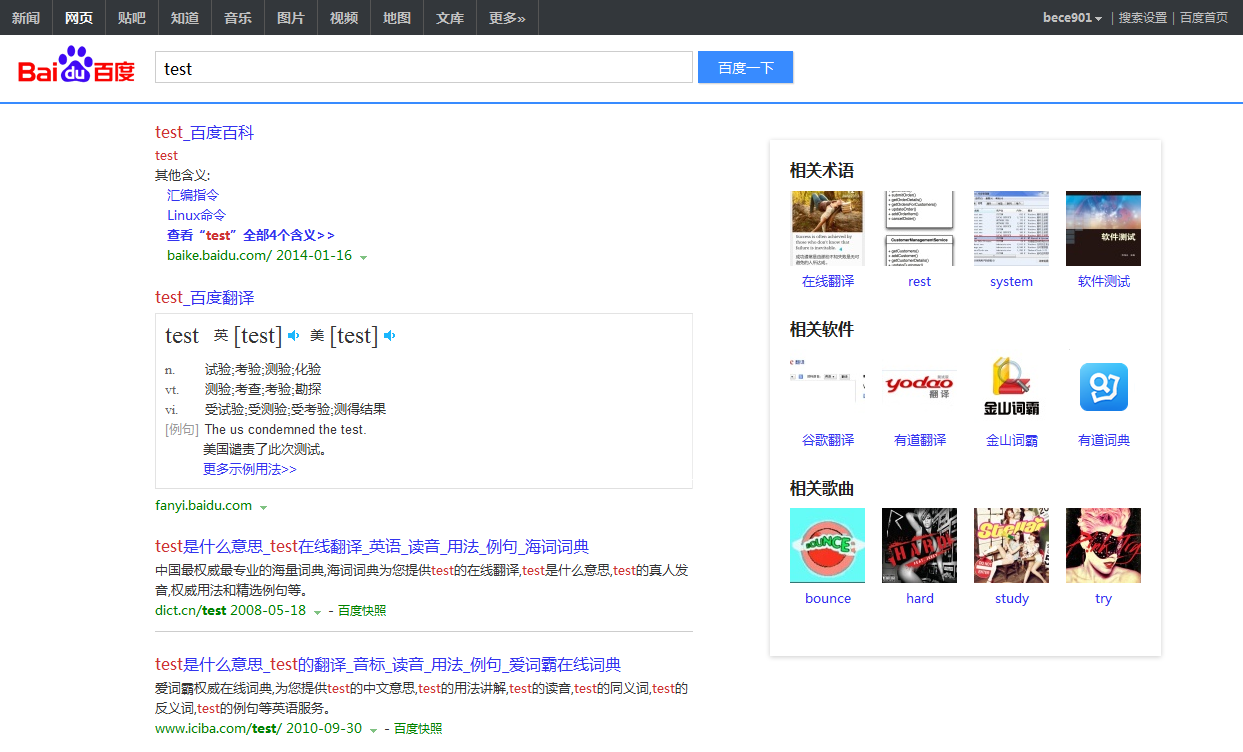Open the 汇编指令 meaning link
The height and width of the screenshot is (752, 1243).
coord(193,195)
